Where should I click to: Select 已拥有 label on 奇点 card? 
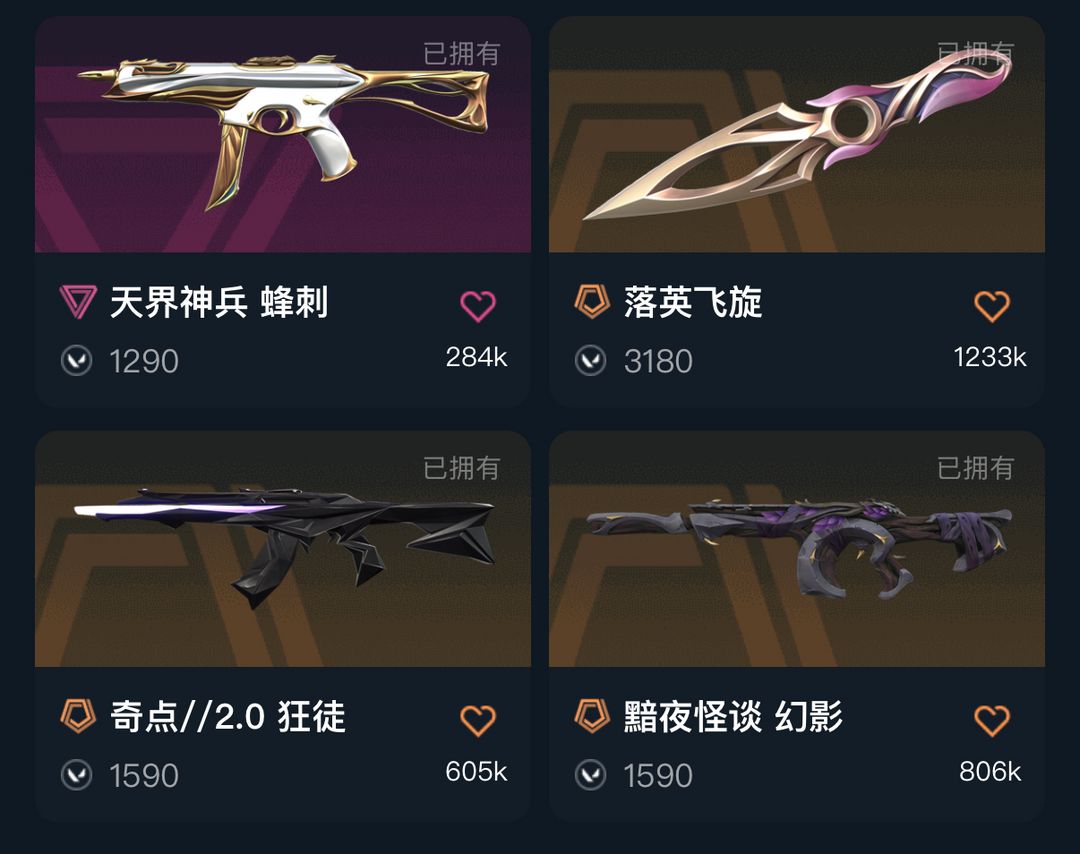[461, 468]
